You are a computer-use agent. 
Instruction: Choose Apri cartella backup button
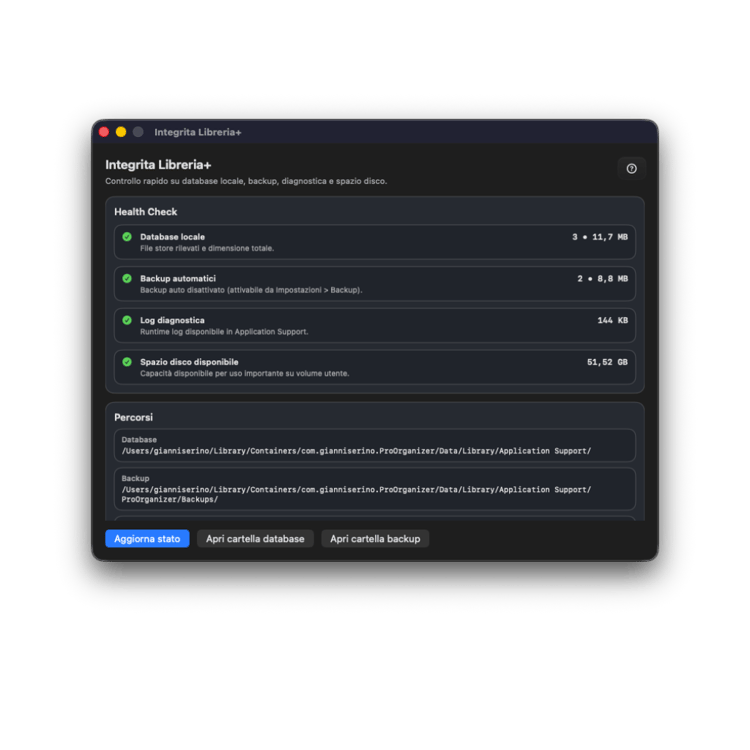click(x=375, y=539)
